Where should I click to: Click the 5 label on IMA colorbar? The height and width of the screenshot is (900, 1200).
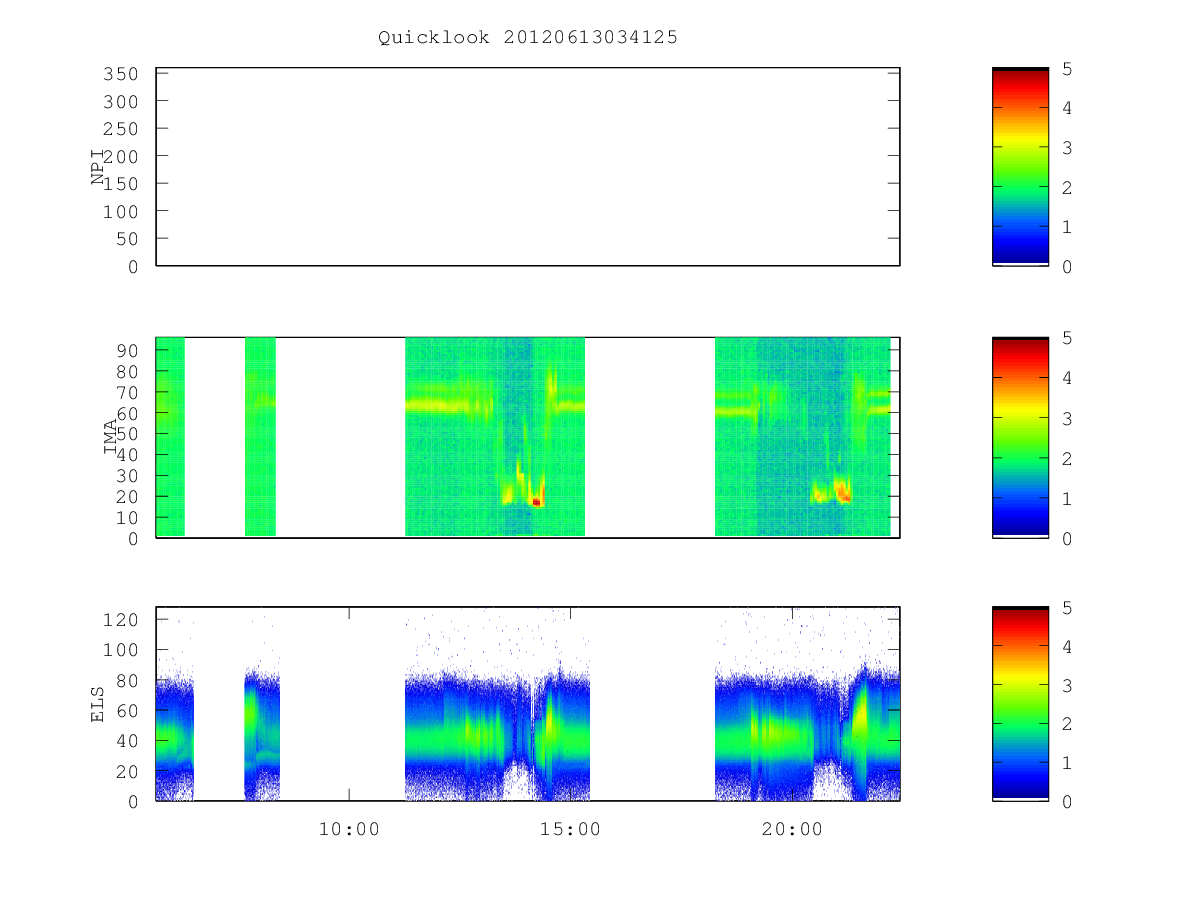(x=1068, y=339)
